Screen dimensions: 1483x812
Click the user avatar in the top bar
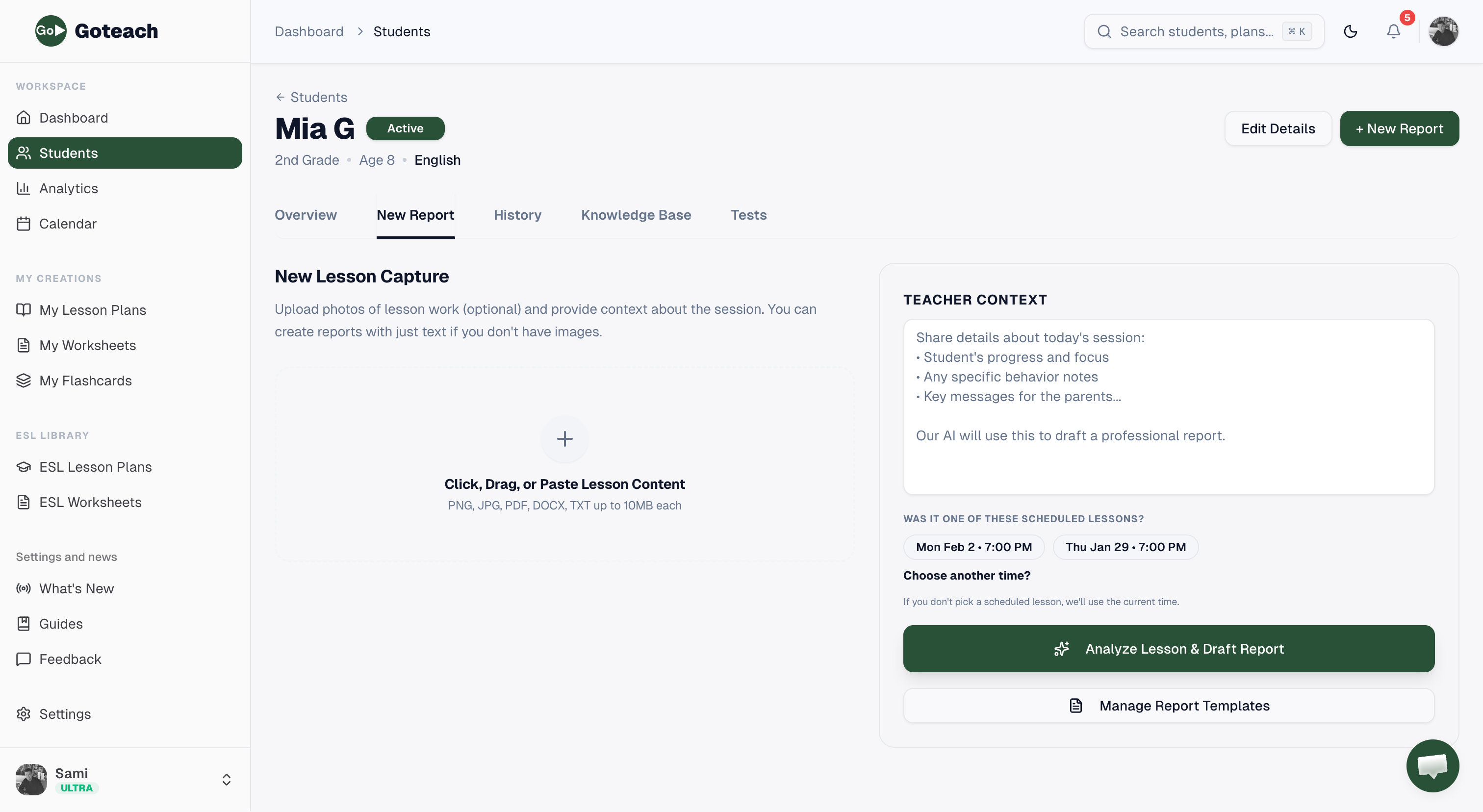click(x=1444, y=31)
